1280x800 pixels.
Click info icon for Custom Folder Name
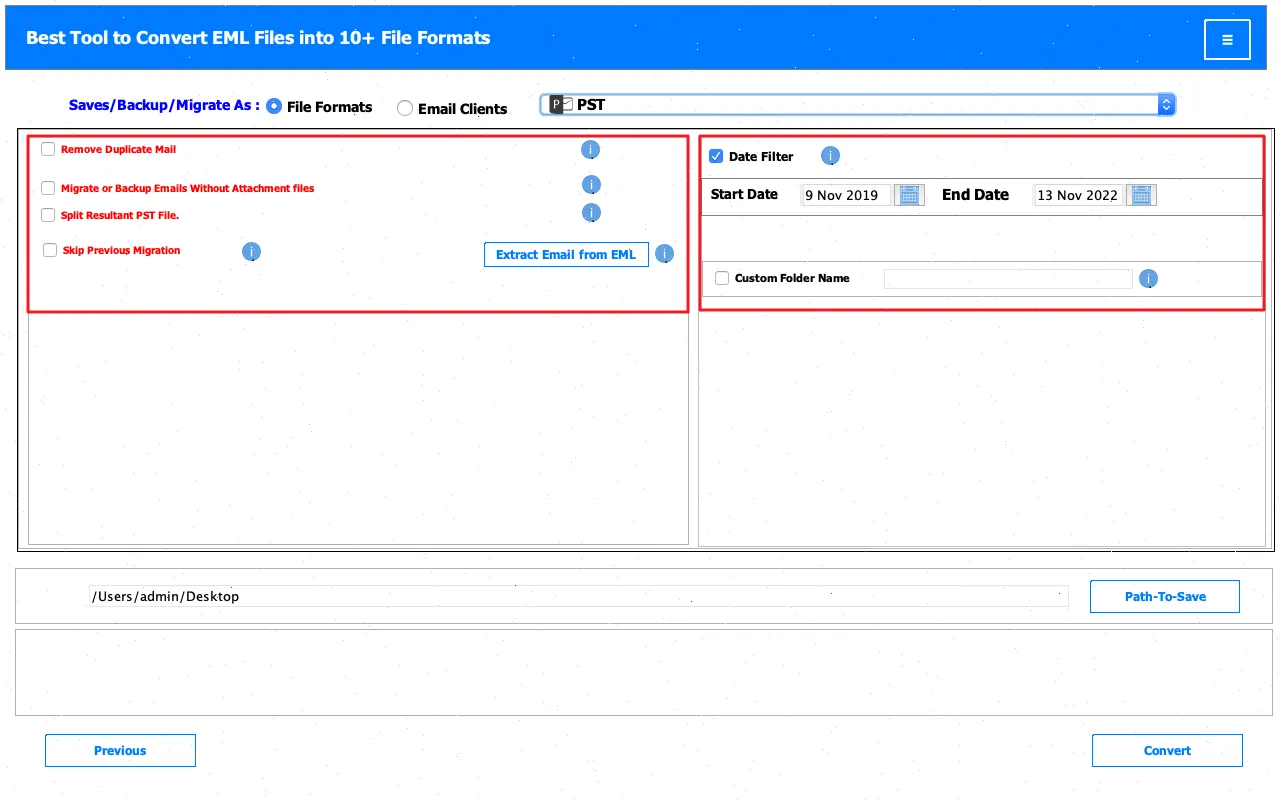point(1149,278)
